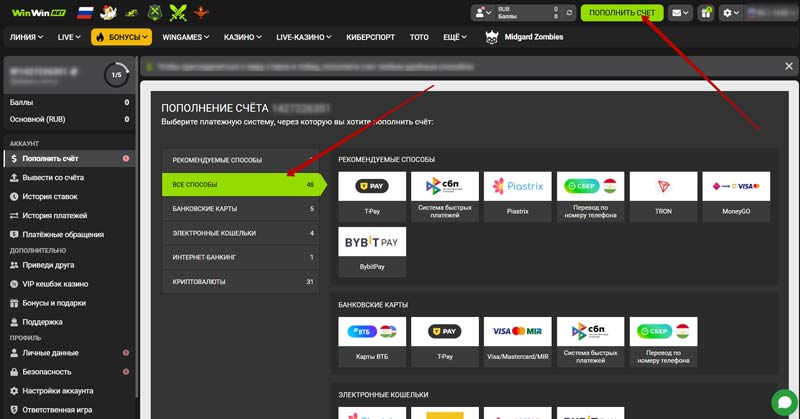Refresh the balance with the reload icon
Viewport: 800px width, 419px height.
click(569, 13)
